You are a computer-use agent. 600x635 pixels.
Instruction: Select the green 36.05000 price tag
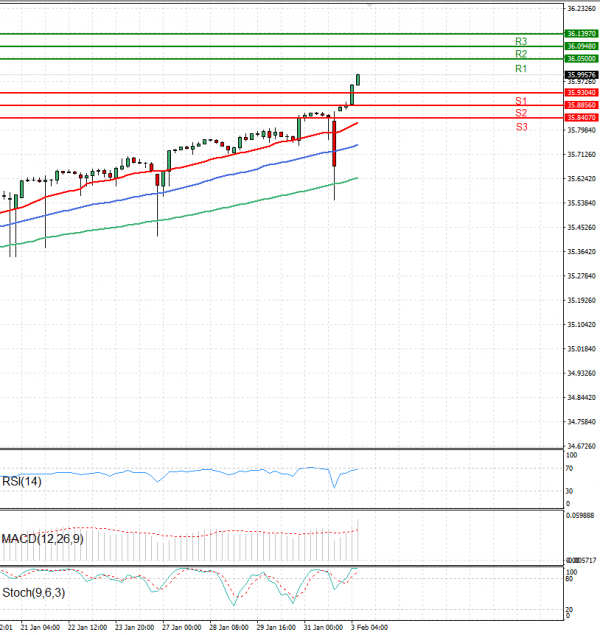581,59
